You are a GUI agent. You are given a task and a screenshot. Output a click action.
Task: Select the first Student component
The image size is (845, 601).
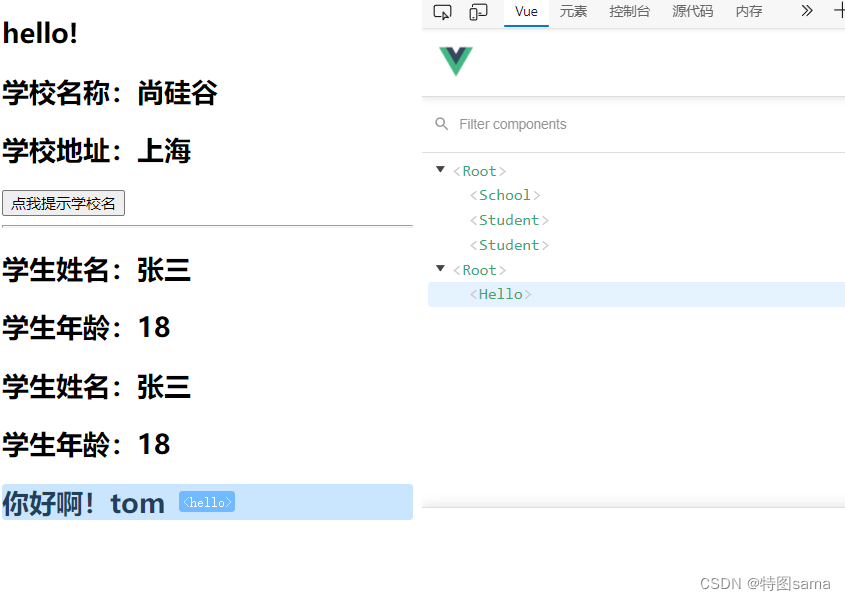coord(508,220)
